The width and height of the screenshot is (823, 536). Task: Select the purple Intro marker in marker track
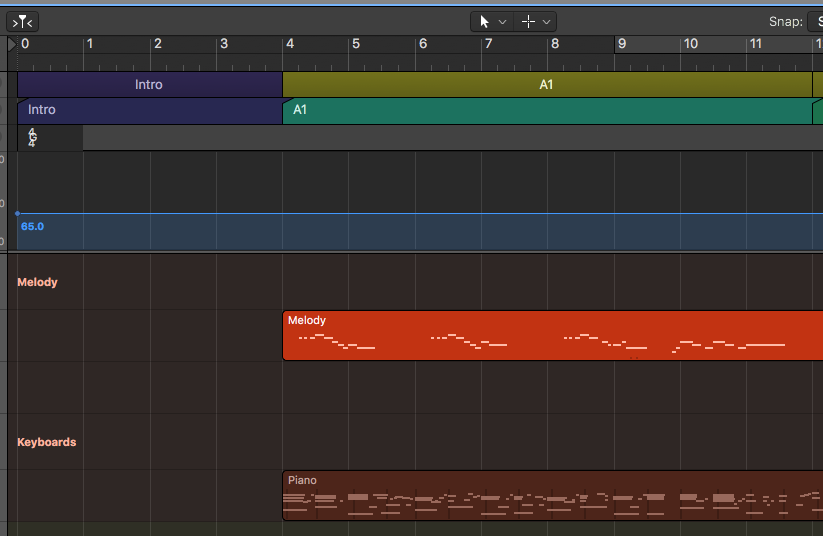point(150,110)
